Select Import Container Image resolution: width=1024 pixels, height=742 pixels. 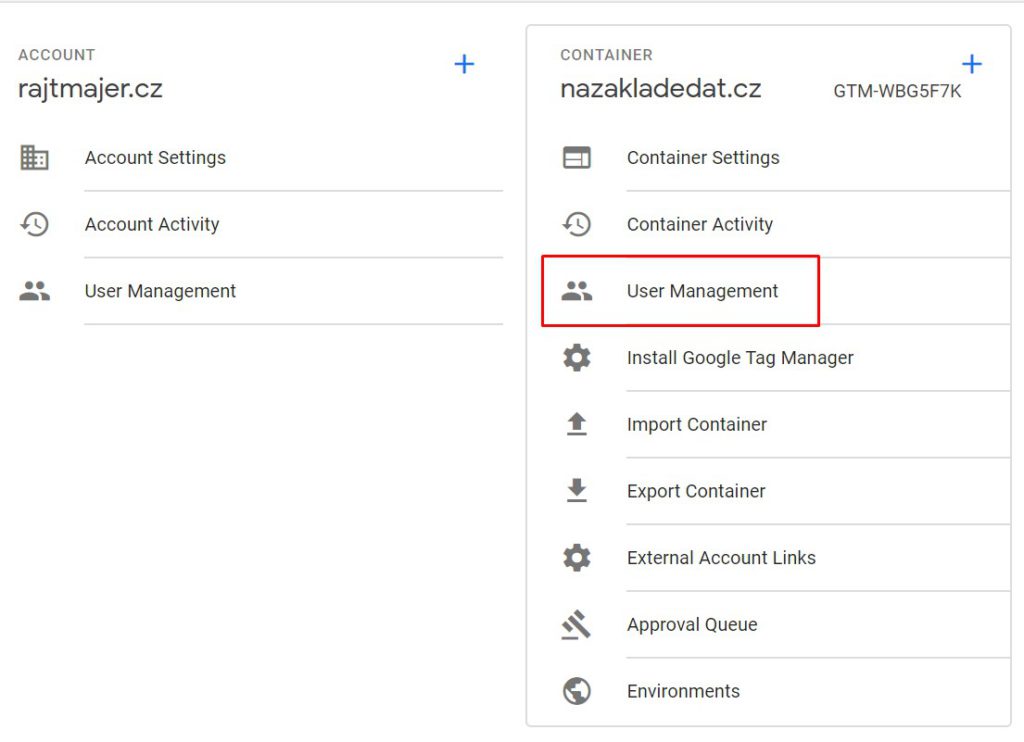[x=697, y=425]
